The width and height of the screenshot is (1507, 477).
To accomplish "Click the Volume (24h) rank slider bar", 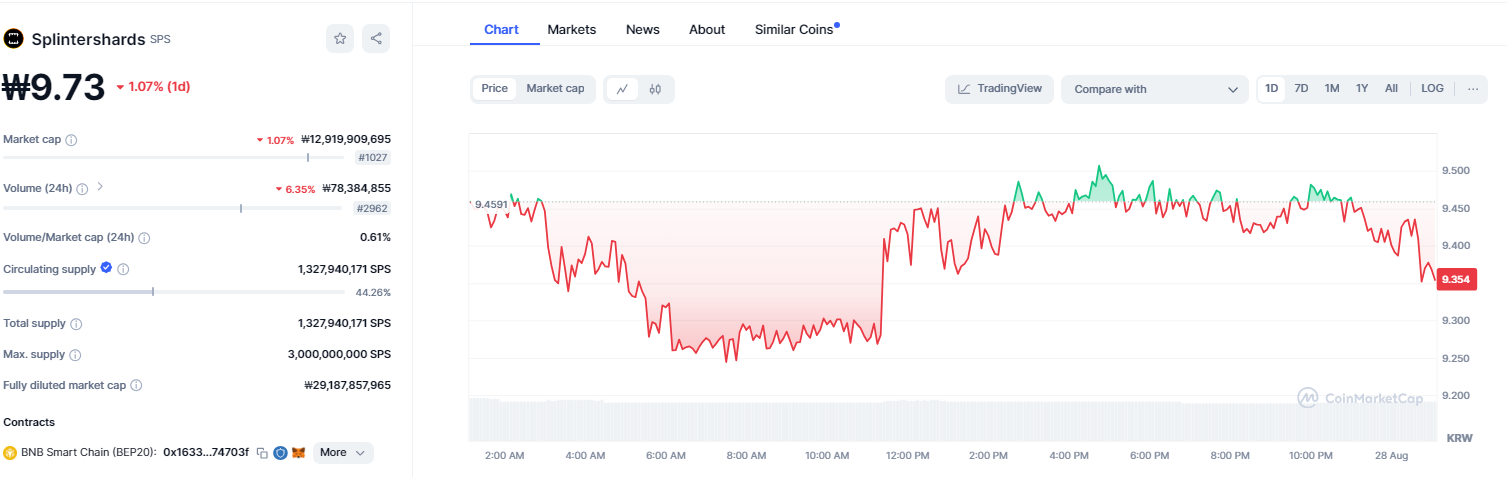I will [176, 208].
